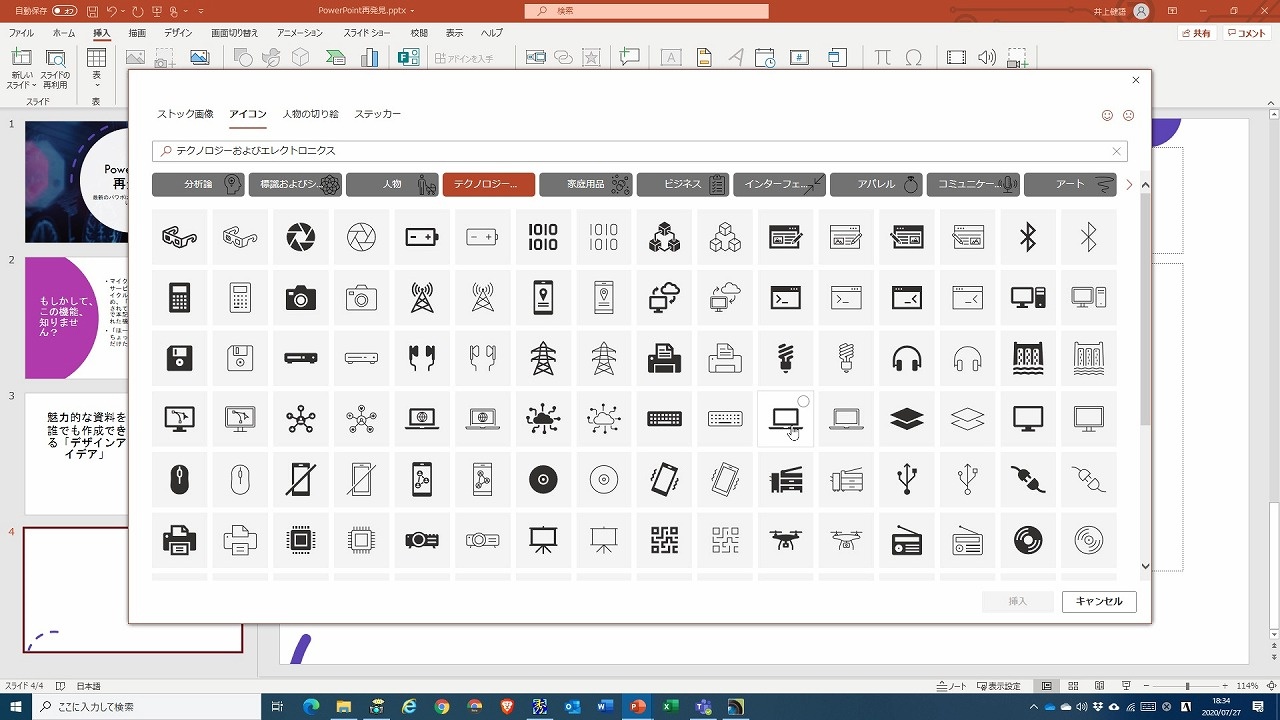
Task: Send happy face feedback
Action: (1107, 115)
